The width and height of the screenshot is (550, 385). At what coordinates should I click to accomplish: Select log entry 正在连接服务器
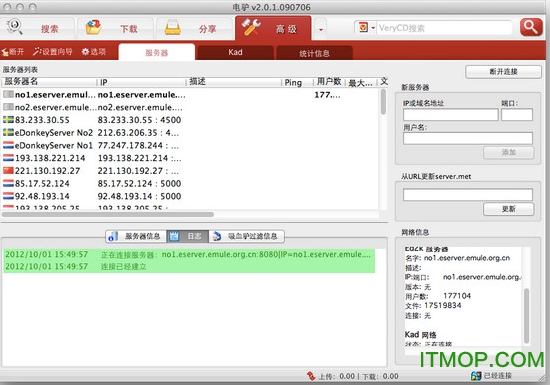[x=189, y=254]
